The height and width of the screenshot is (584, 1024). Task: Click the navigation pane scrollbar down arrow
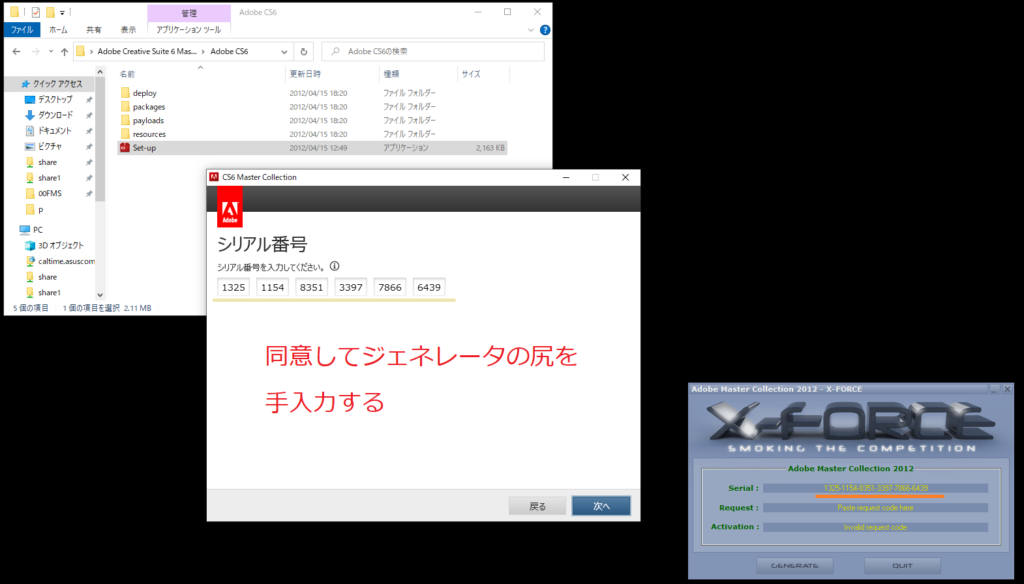click(x=100, y=295)
